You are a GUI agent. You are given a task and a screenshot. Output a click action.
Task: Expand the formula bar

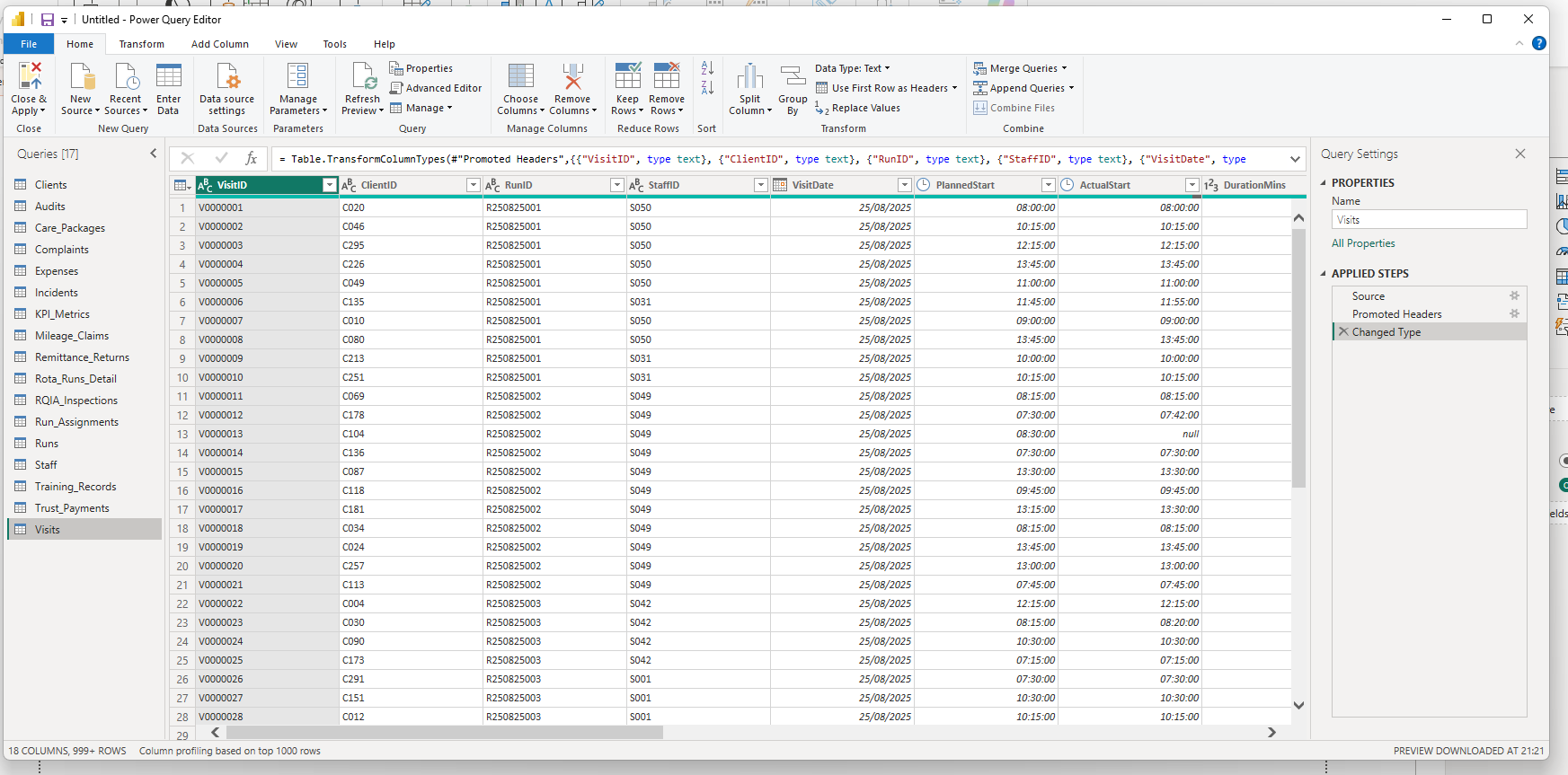coord(1295,159)
